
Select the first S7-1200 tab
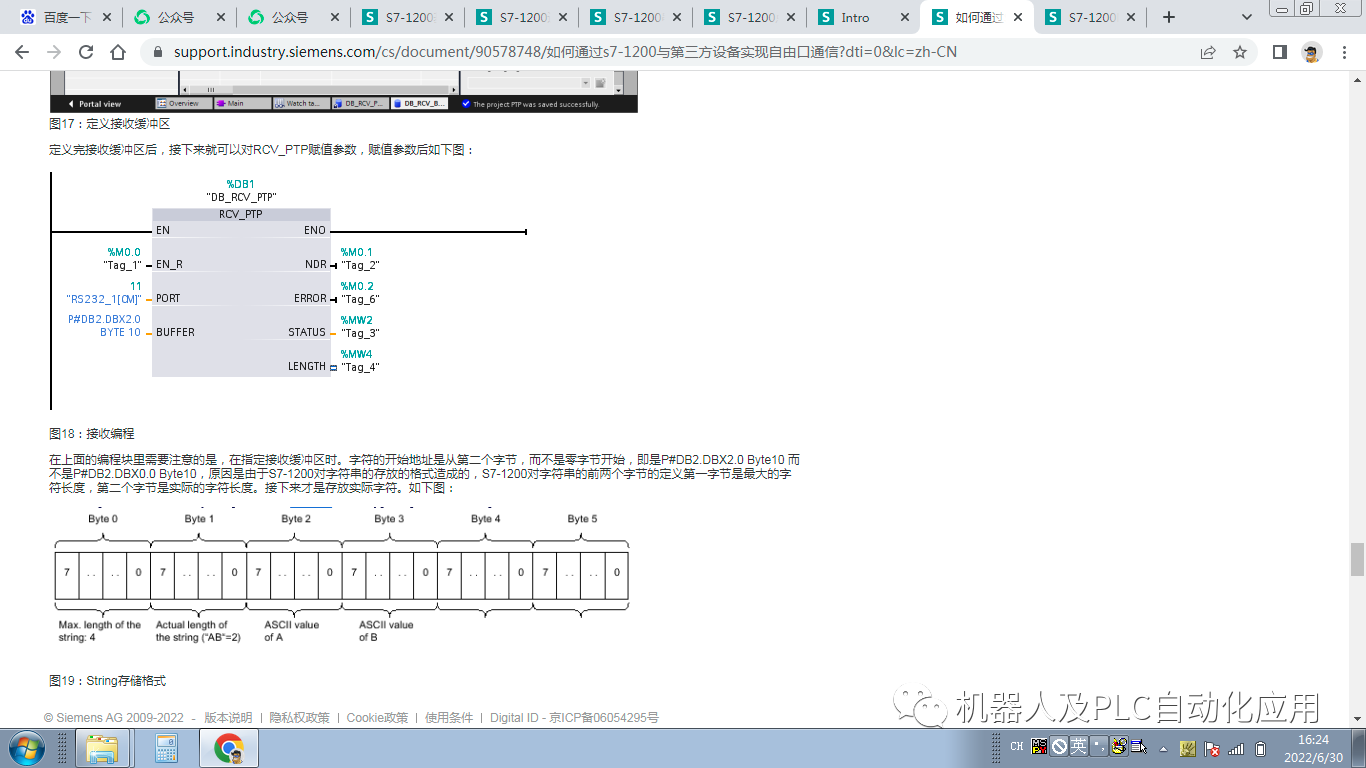pyautogui.click(x=406, y=17)
